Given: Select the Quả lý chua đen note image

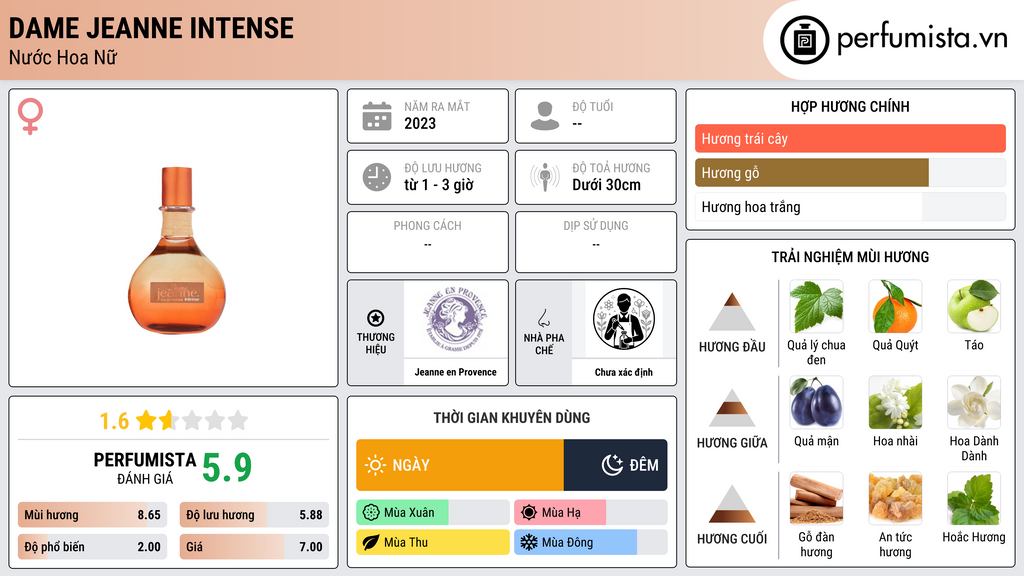Looking at the screenshot, I should tap(816, 307).
